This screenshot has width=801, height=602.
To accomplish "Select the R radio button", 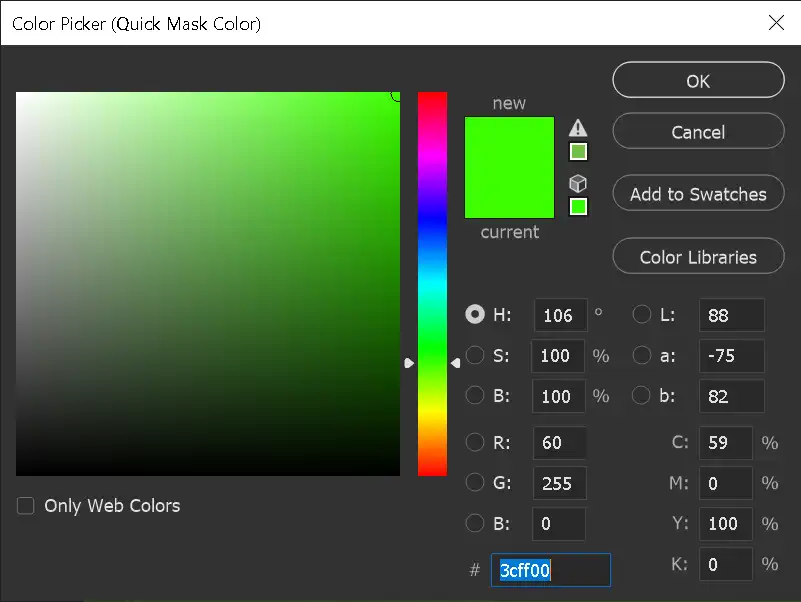I will tap(475, 443).
